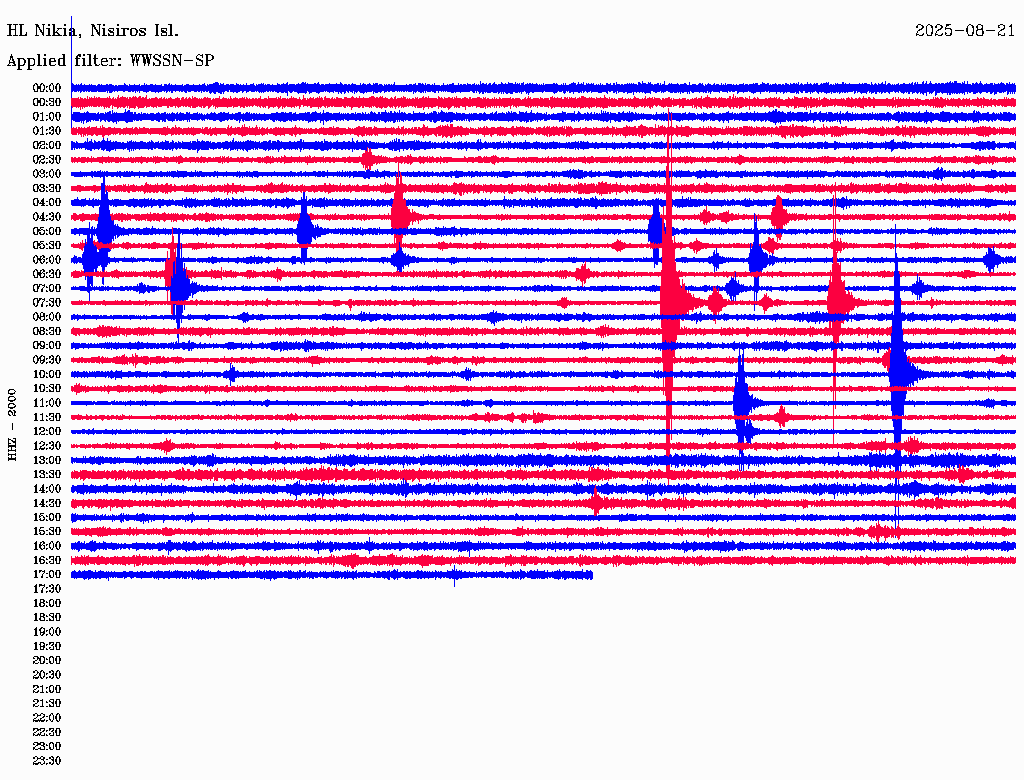The height and width of the screenshot is (780, 1024).
Task: Select the 00:30 time label
Action: [47, 102]
